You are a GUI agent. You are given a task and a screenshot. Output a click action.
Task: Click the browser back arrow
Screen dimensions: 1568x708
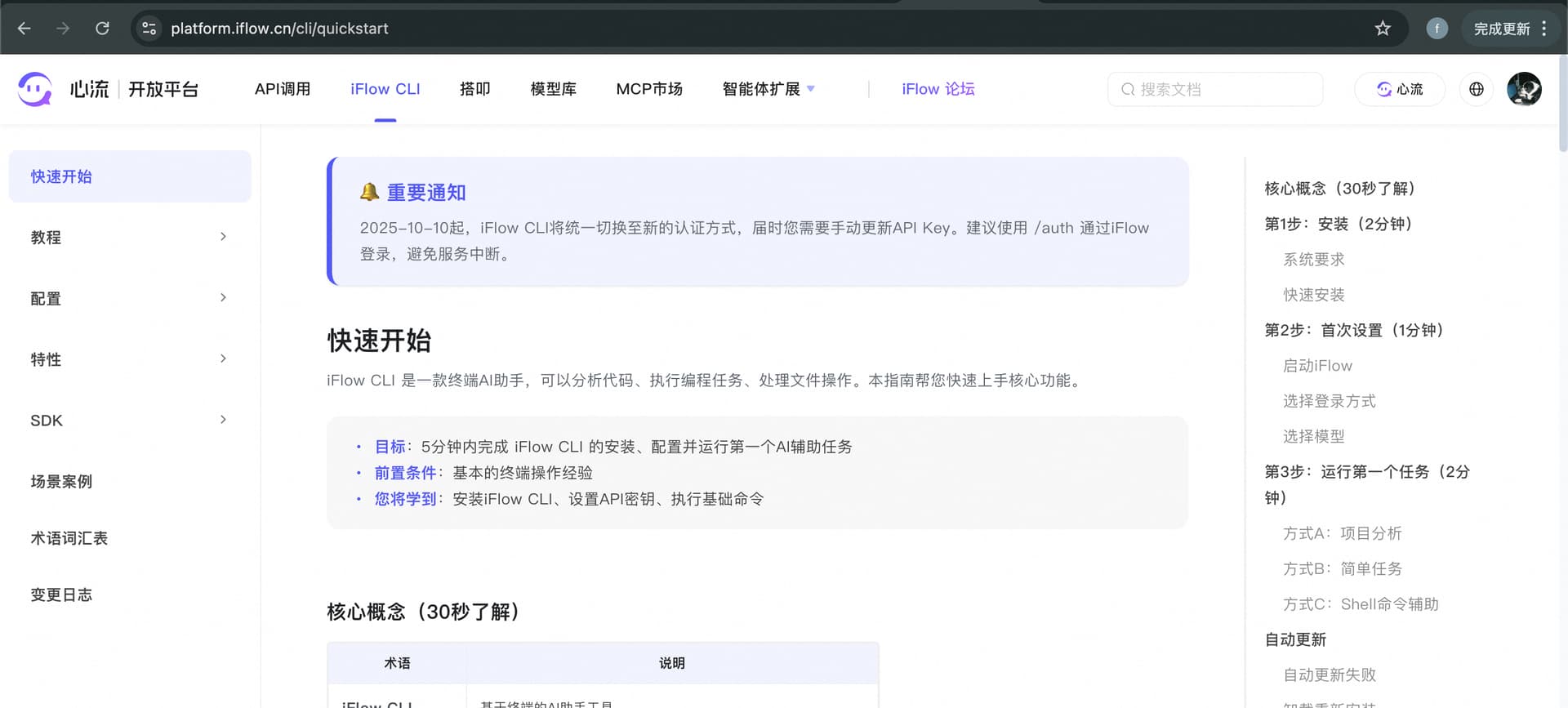(24, 29)
